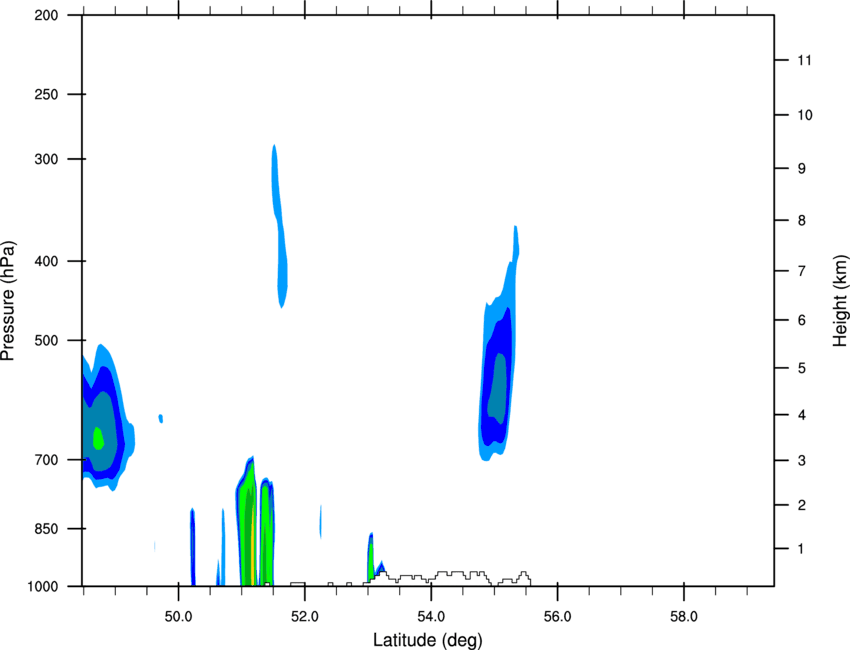Click the 10 km height label
This screenshot has width=850, height=650.
point(805,115)
